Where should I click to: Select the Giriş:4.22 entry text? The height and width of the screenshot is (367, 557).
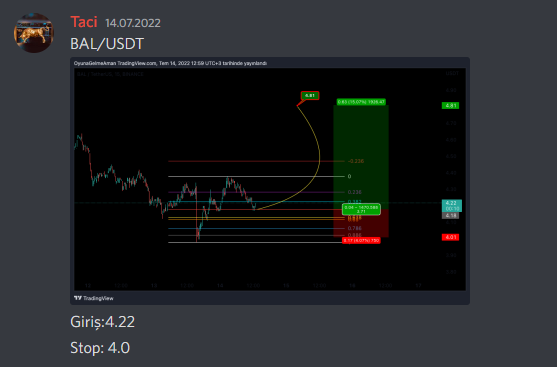pyautogui.click(x=103, y=322)
